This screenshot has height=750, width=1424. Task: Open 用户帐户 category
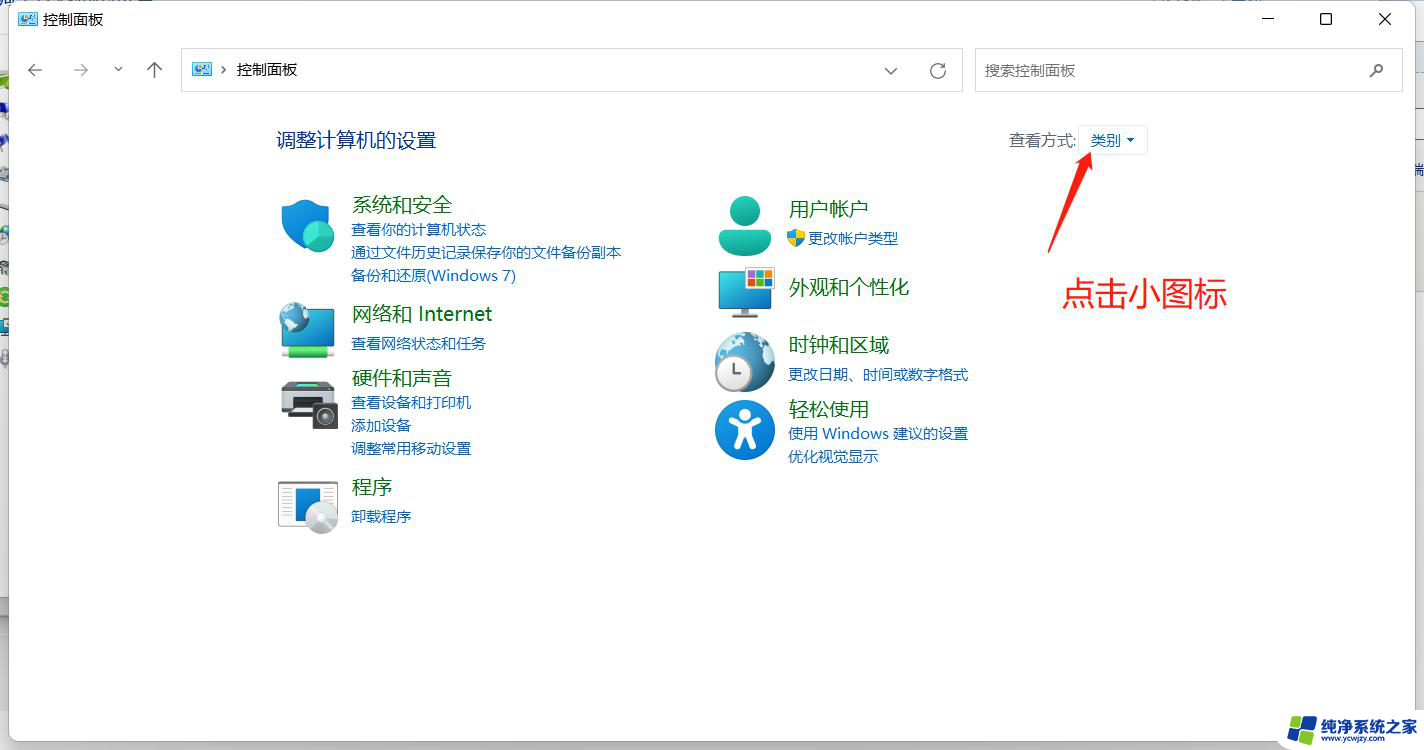click(x=828, y=209)
